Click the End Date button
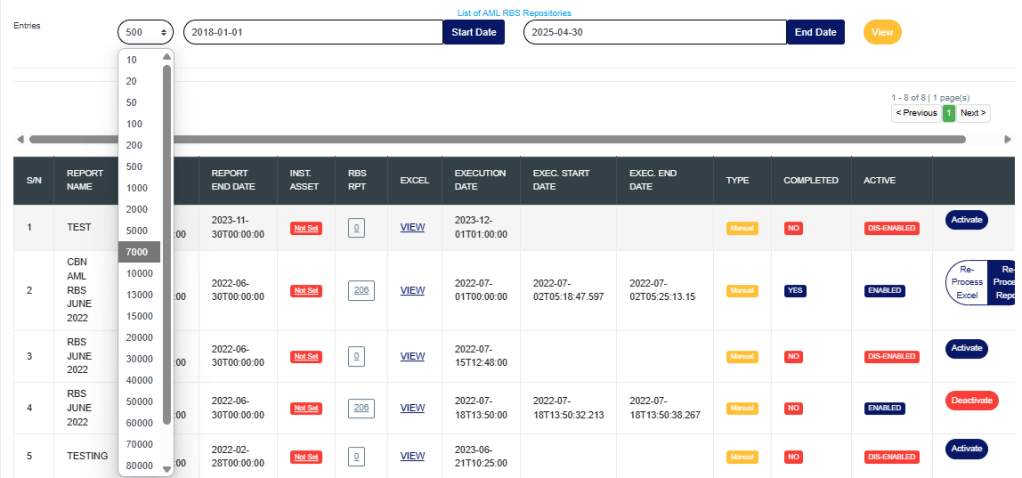The height and width of the screenshot is (478, 1022). tap(815, 32)
